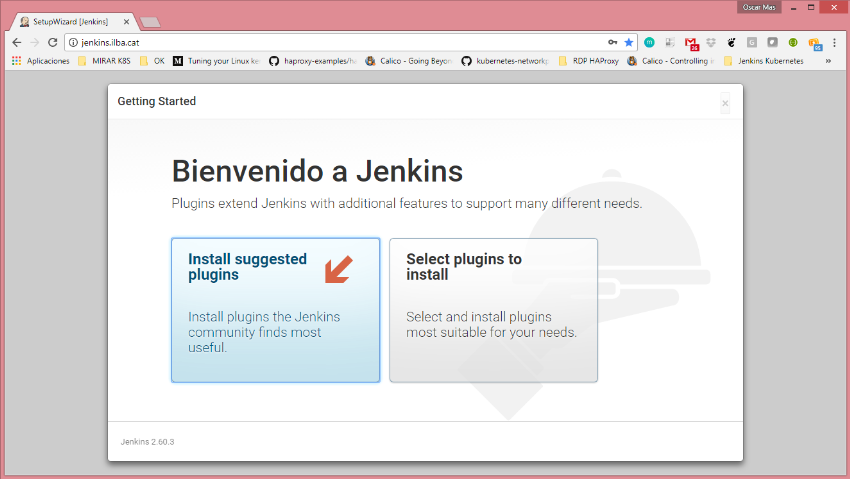Screen dimensions: 850x479
Task: Open the gray 'G' extension icon
Action: pos(752,42)
